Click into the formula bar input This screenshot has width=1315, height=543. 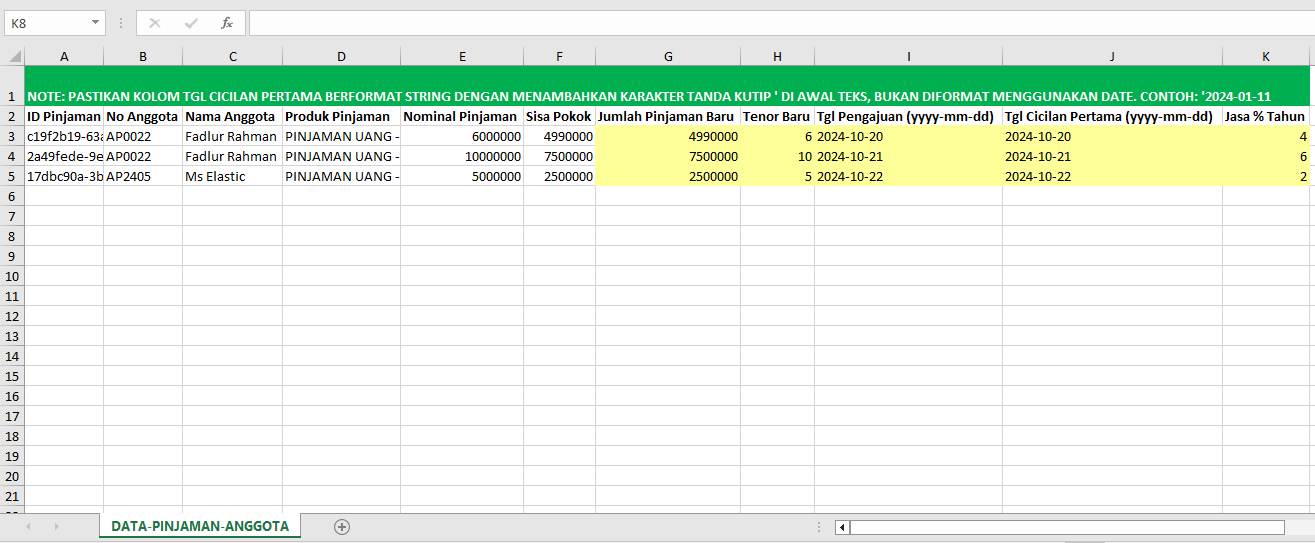point(781,23)
